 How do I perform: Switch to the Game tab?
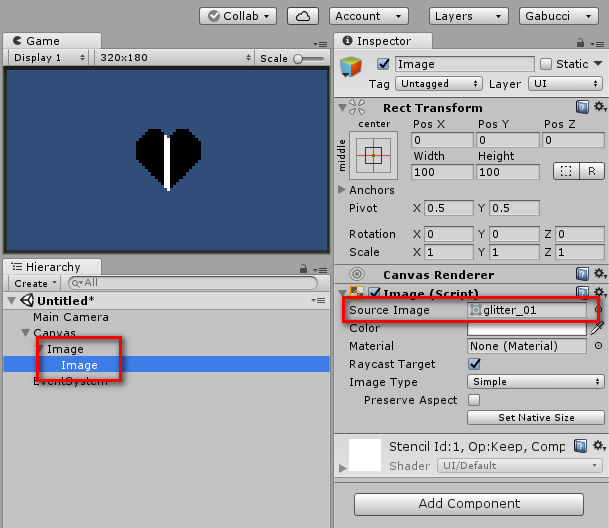click(52, 41)
